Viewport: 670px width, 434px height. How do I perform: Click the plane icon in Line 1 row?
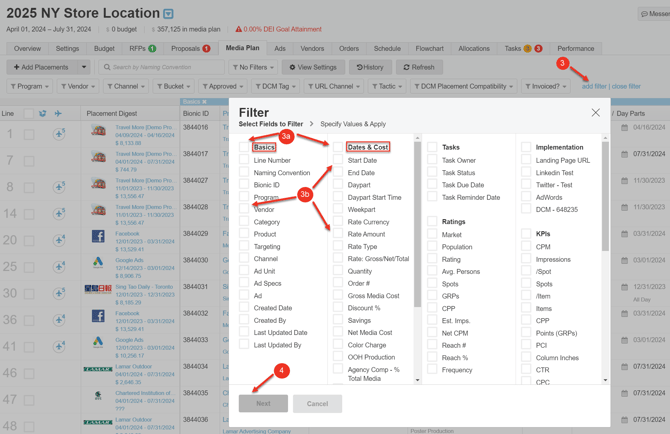point(59,134)
